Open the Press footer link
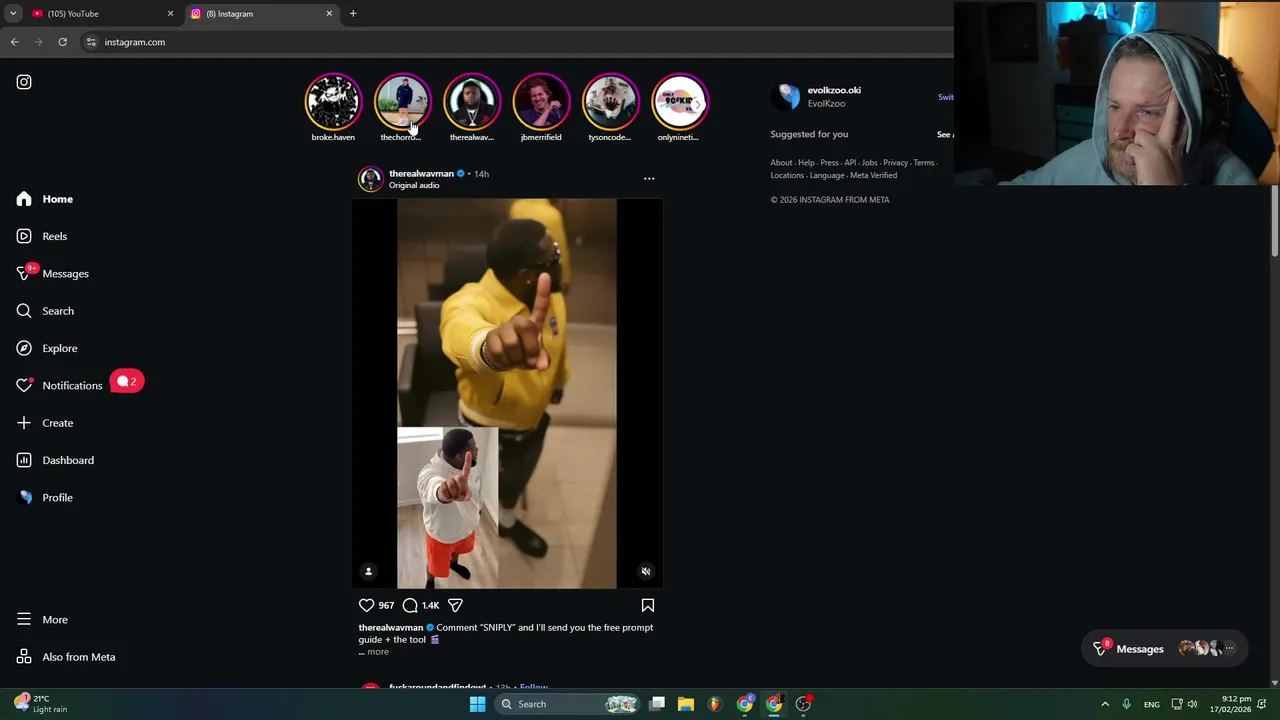The height and width of the screenshot is (720, 1280). 829,163
